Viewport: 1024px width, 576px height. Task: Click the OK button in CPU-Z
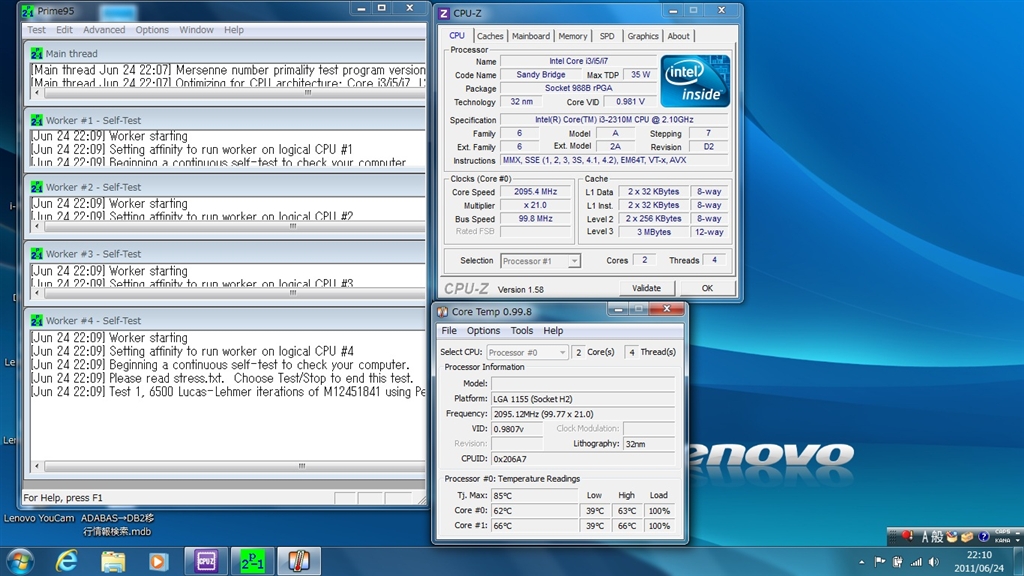click(x=706, y=288)
